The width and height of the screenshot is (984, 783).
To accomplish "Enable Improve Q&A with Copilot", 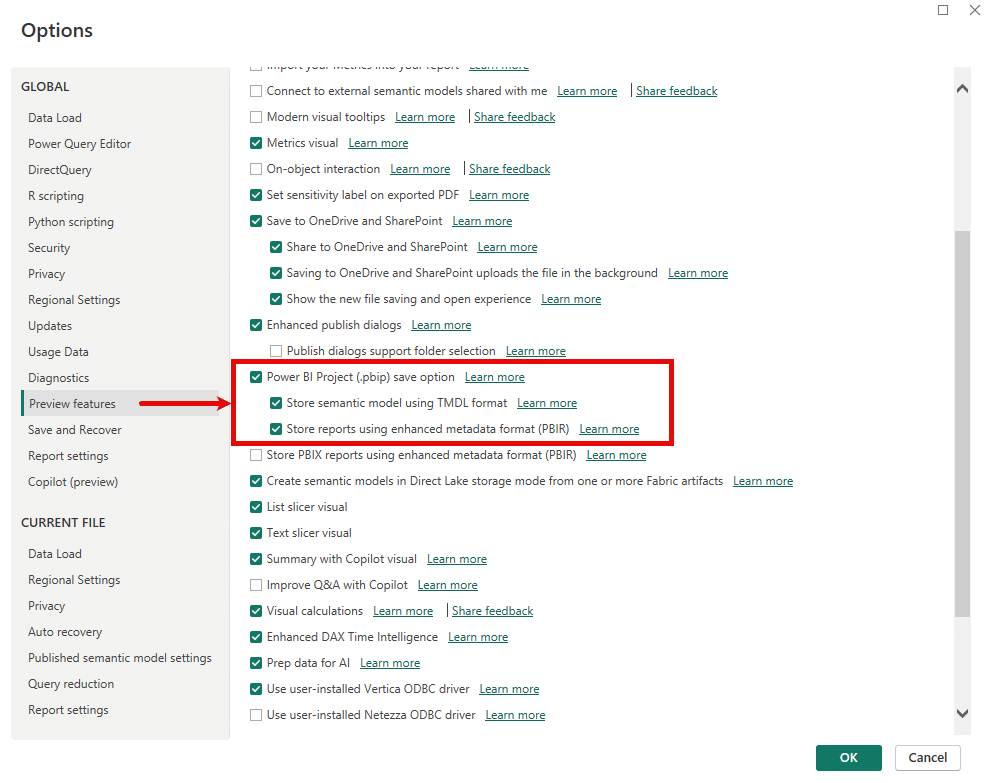I will point(256,584).
